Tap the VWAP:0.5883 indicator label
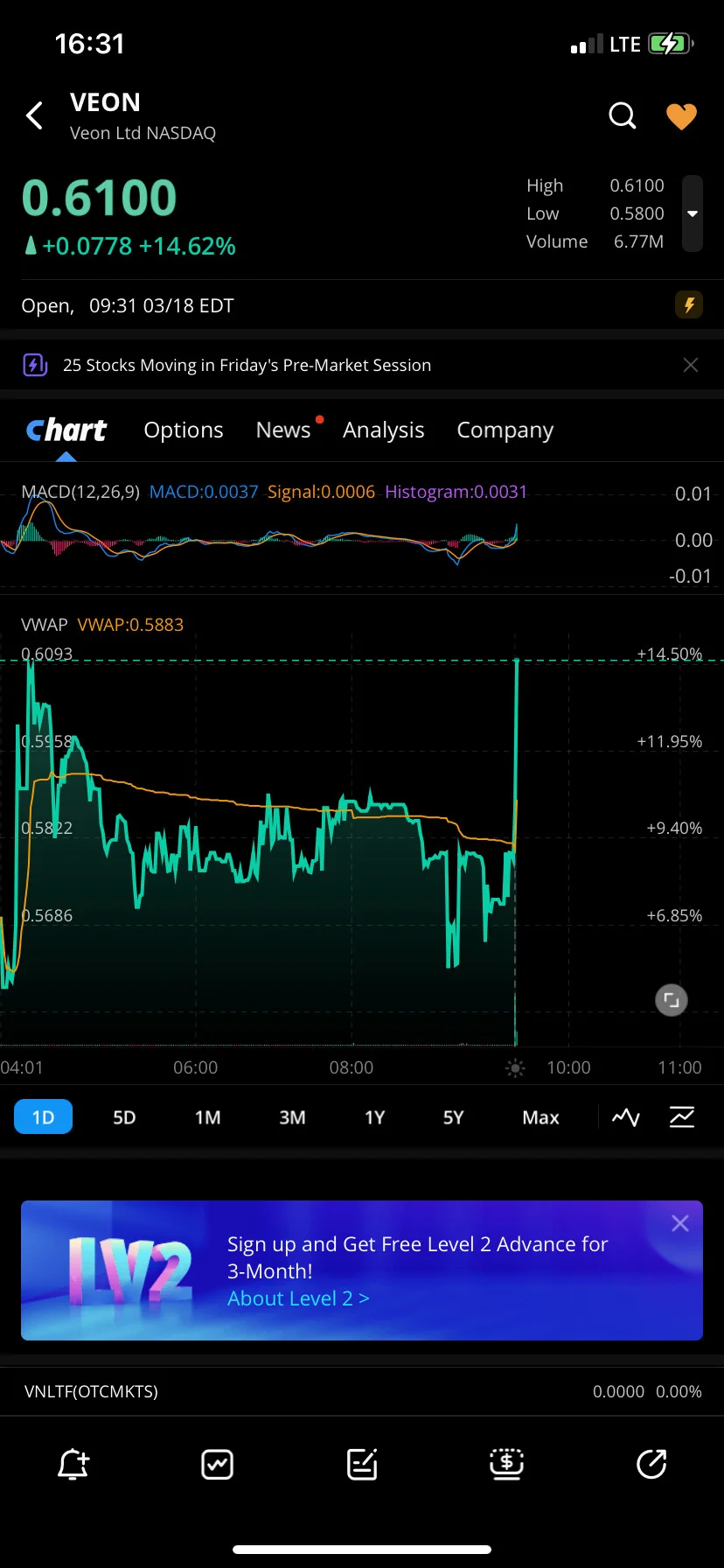Image resolution: width=724 pixels, height=1568 pixels. [131, 625]
